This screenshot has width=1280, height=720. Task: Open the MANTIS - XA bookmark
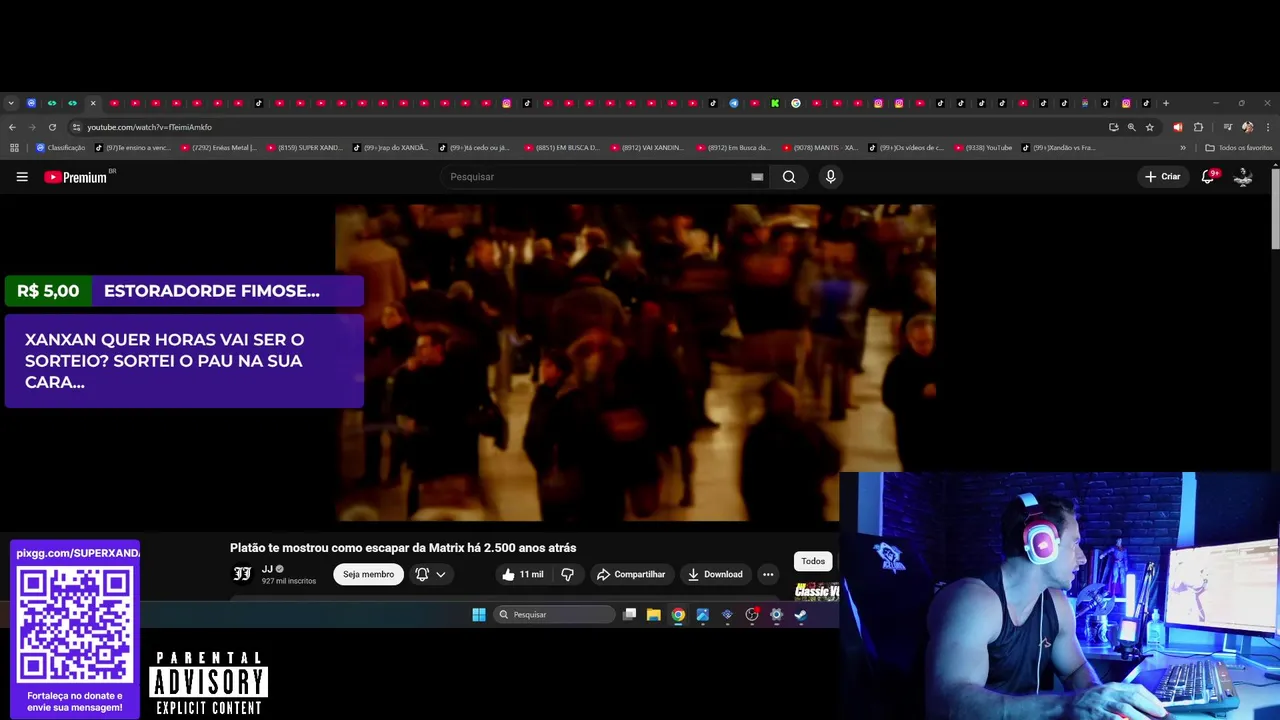pyautogui.click(x=820, y=148)
